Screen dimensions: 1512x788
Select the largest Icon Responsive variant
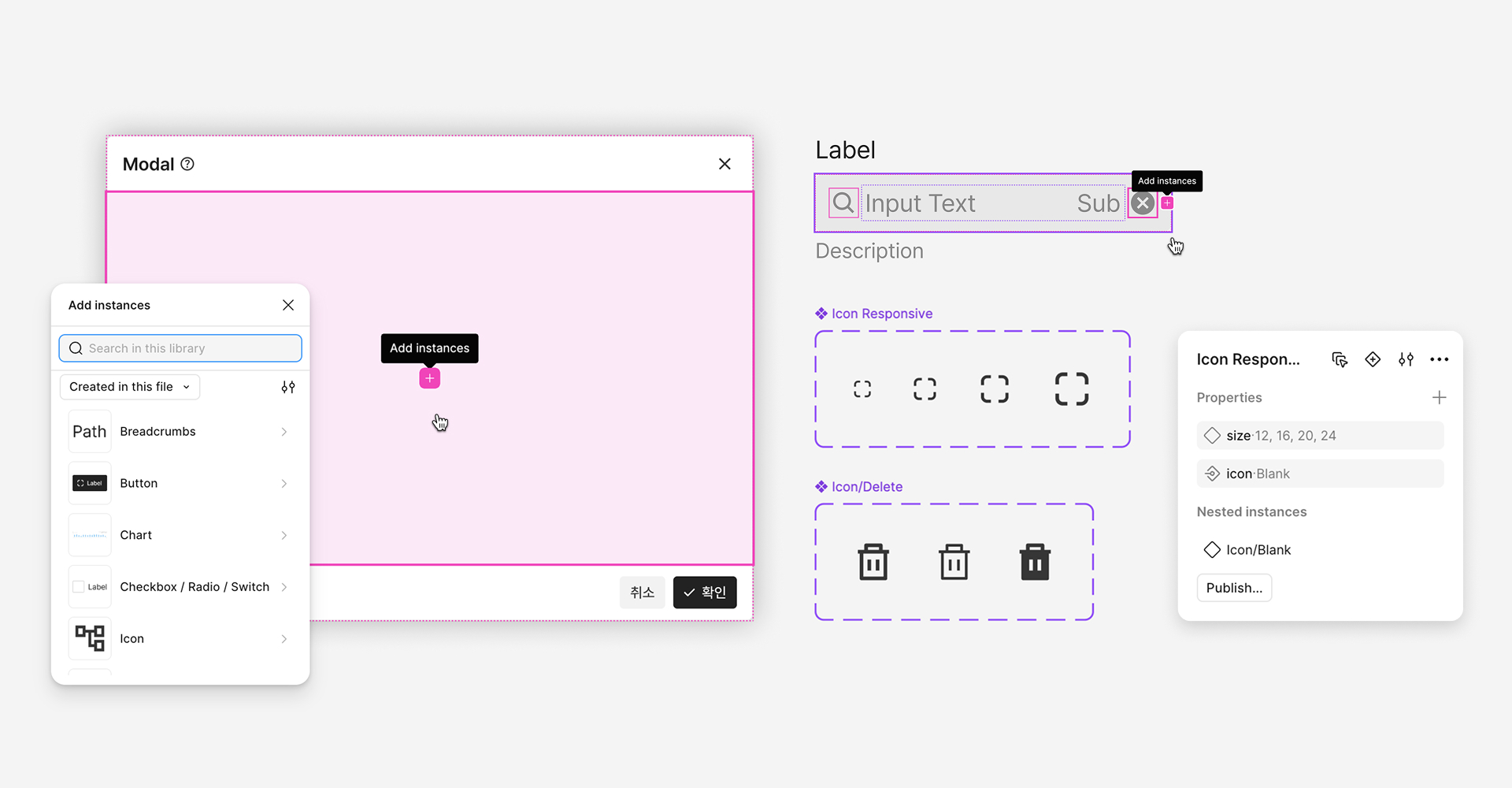pyautogui.click(x=1071, y=388)
